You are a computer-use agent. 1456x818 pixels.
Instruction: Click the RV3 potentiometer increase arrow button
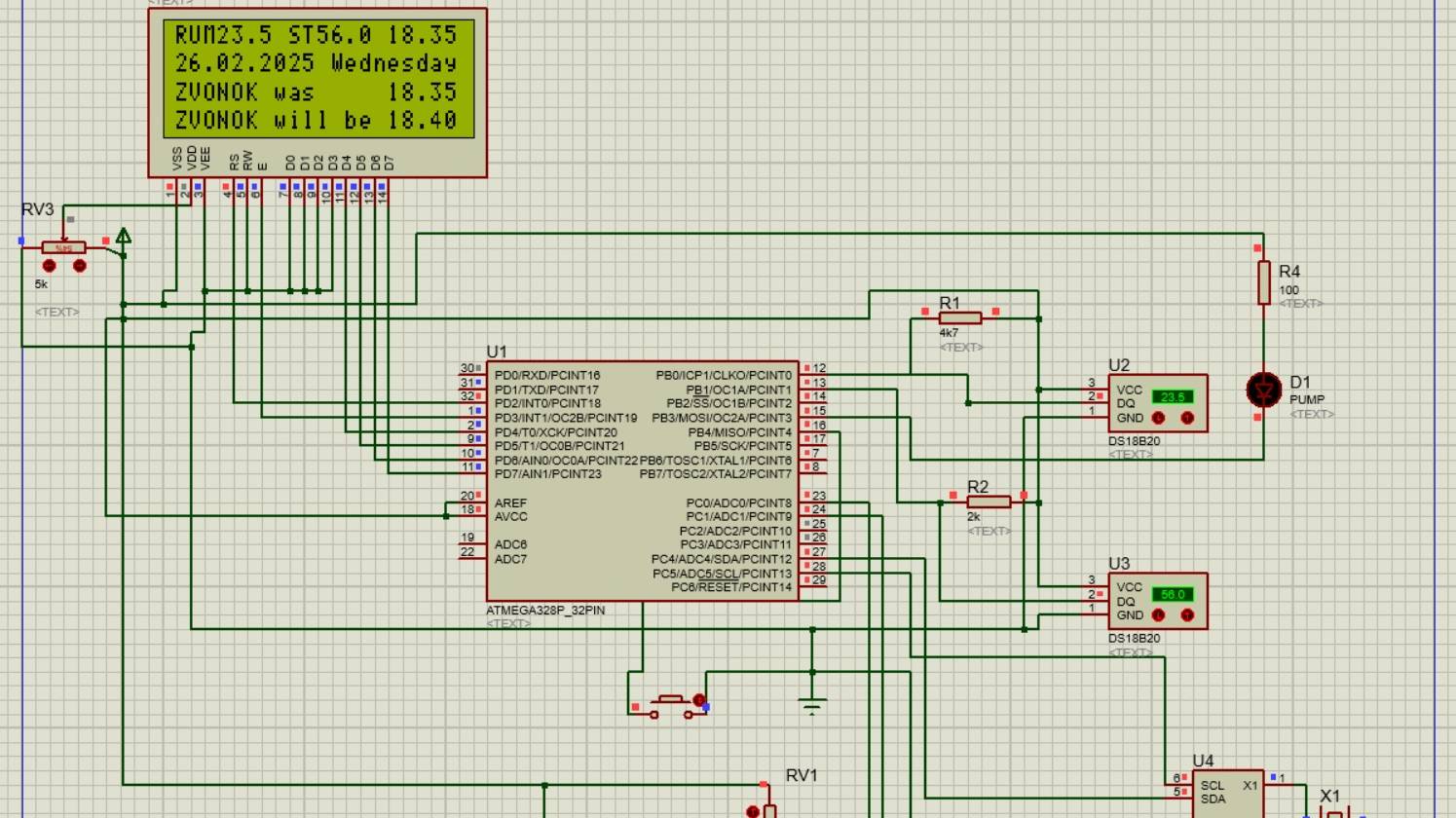pyautogui.click(x=80, y=266)
